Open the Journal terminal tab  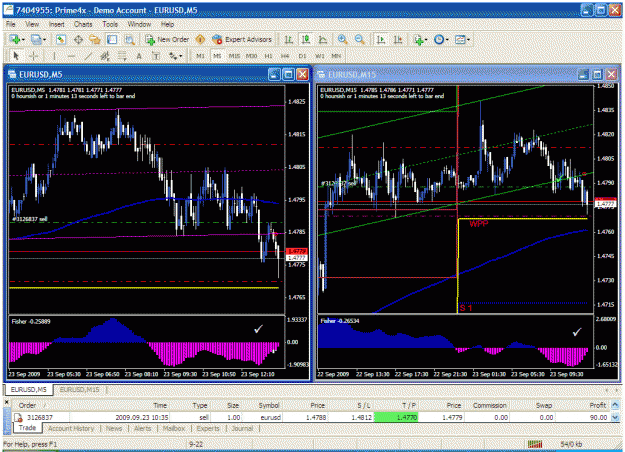pos(242,428)
